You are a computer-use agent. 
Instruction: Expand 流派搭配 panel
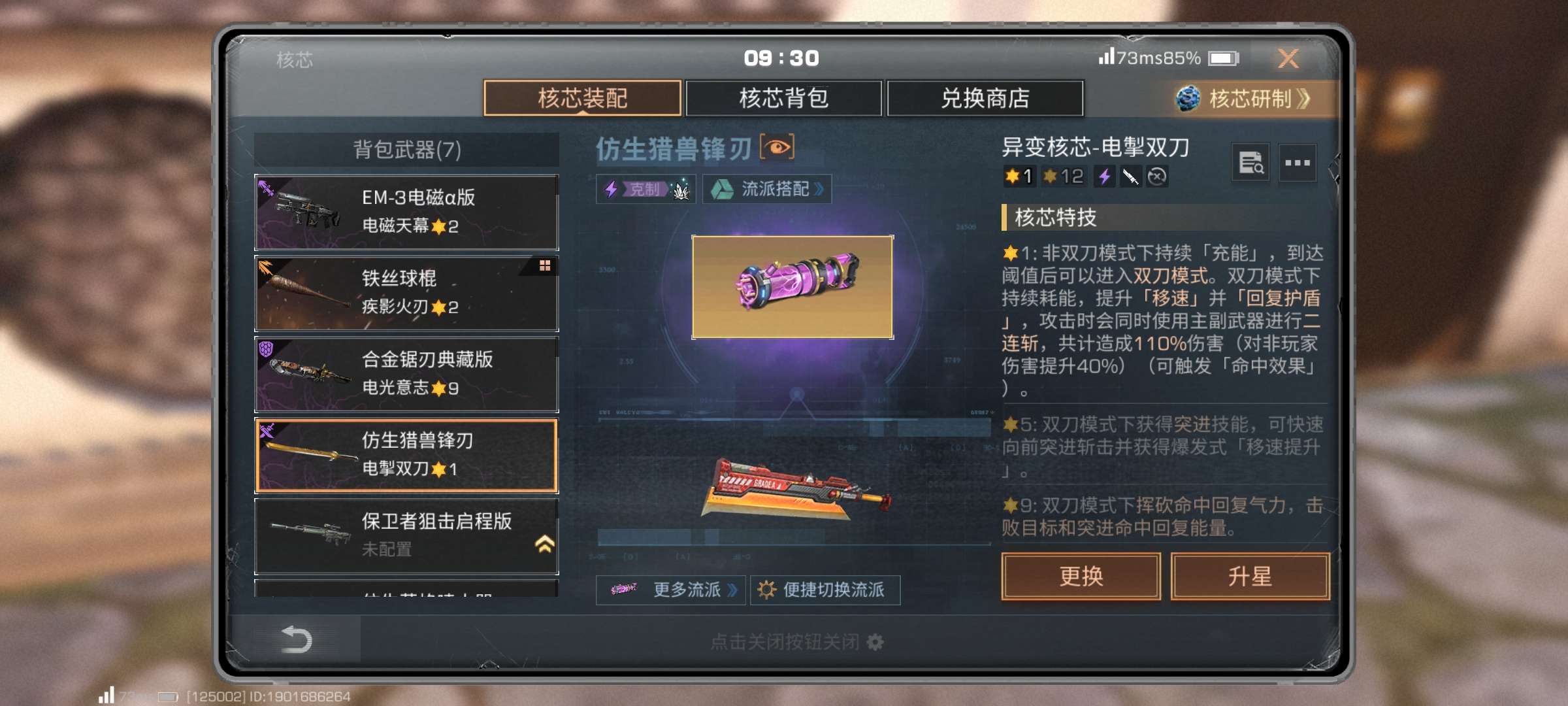(767, 190)
